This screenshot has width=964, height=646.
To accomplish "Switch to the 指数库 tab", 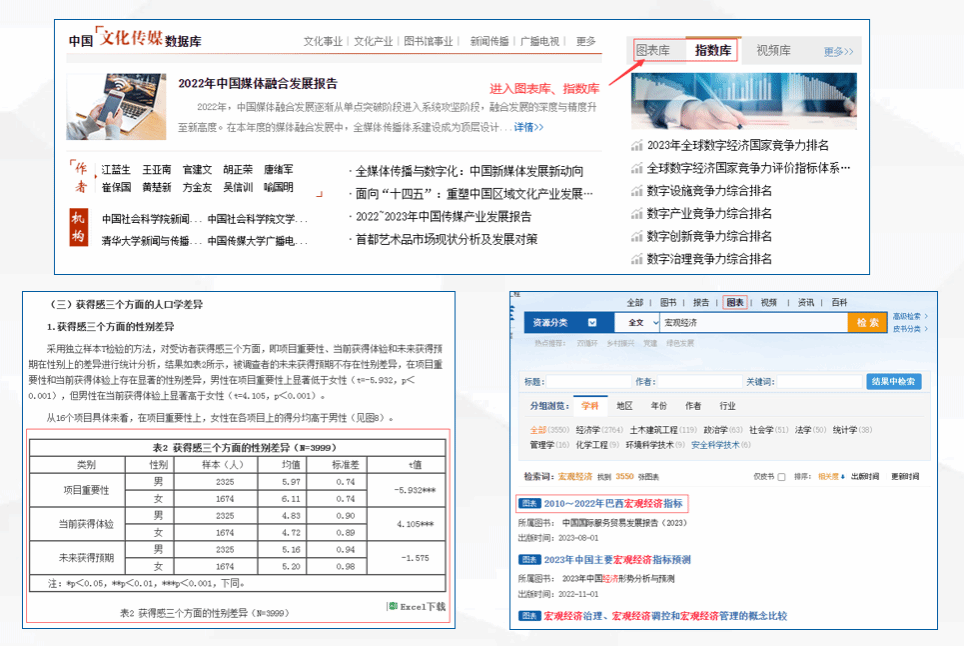I will [x=713, y=51].
